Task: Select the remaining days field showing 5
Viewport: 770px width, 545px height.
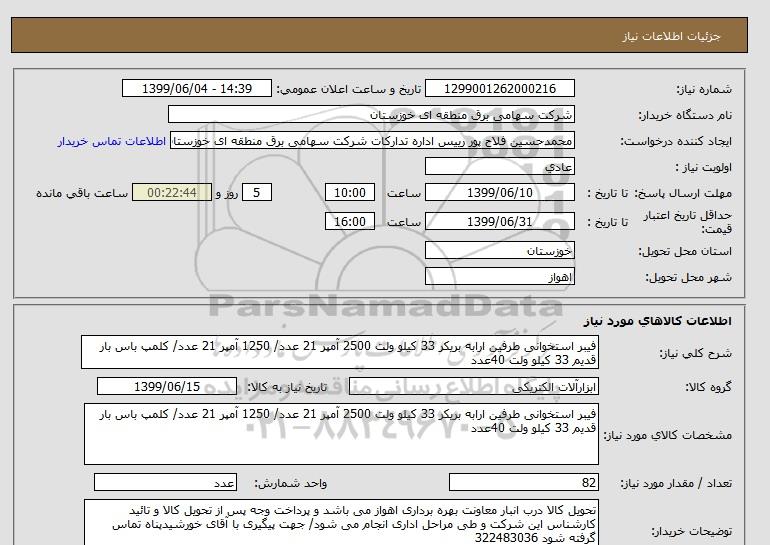Action: tap(258, 193)
